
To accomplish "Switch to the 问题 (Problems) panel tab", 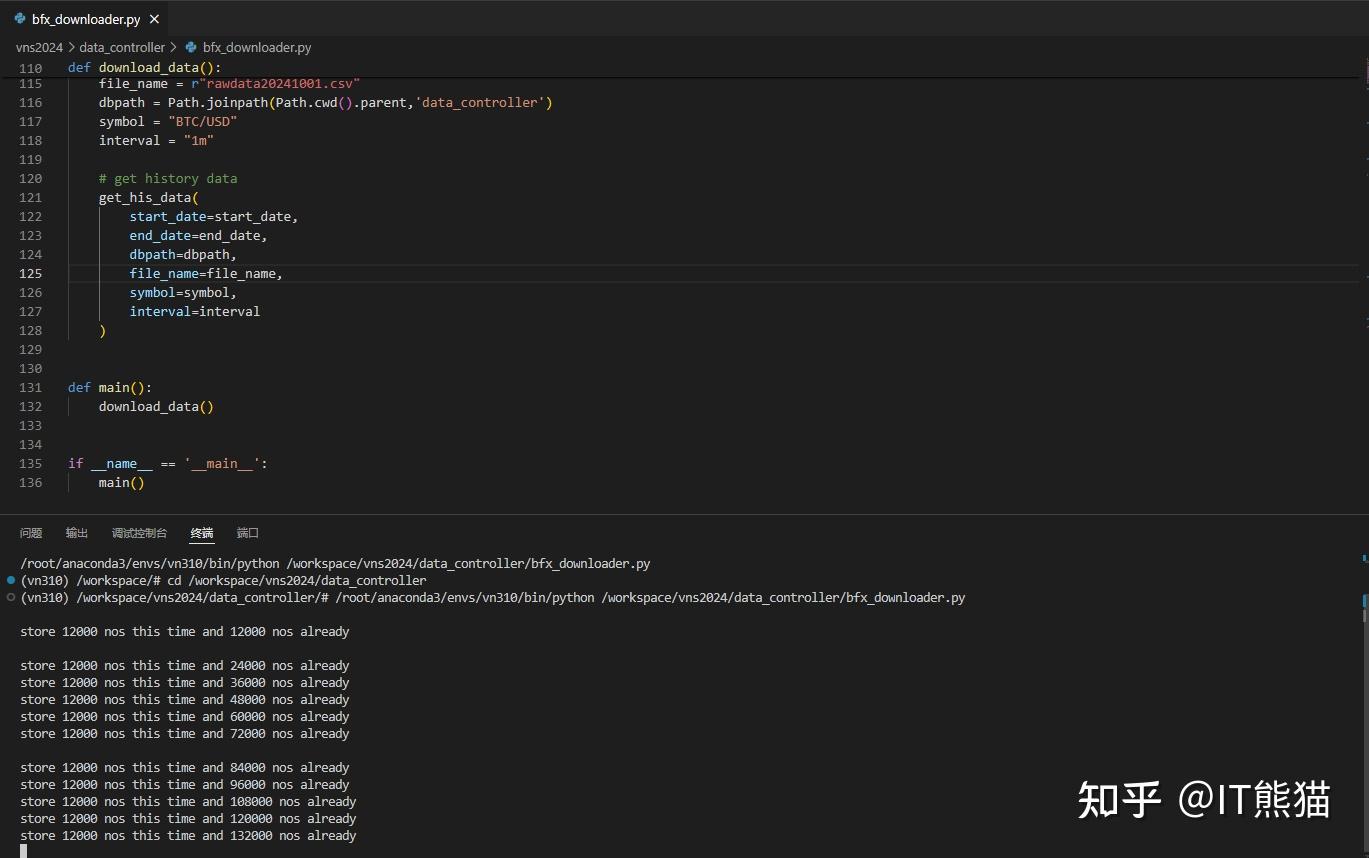I will pyautogui.click(x=31, y=532).
